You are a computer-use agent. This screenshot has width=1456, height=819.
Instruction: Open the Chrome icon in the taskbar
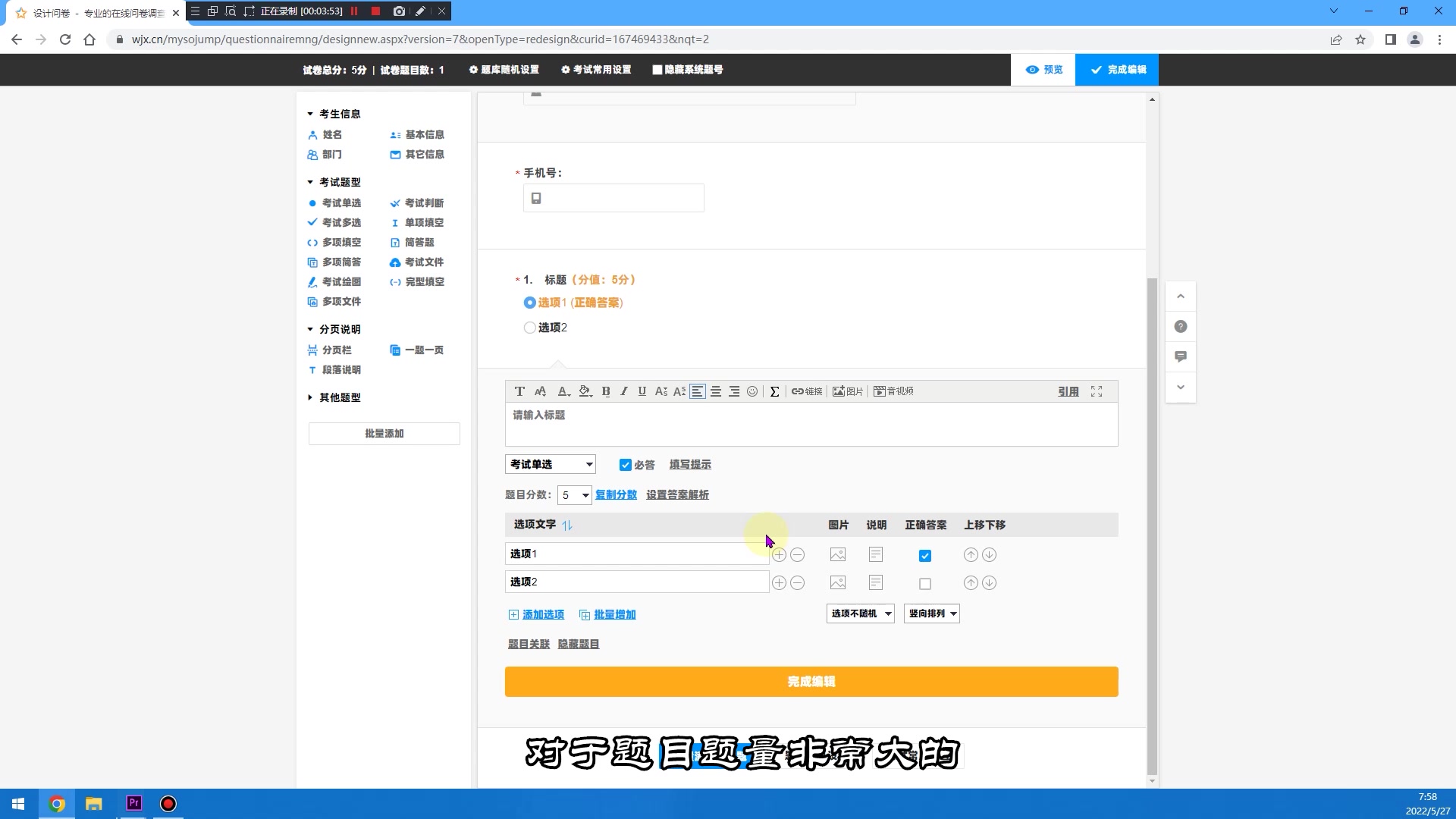(57, 804)
